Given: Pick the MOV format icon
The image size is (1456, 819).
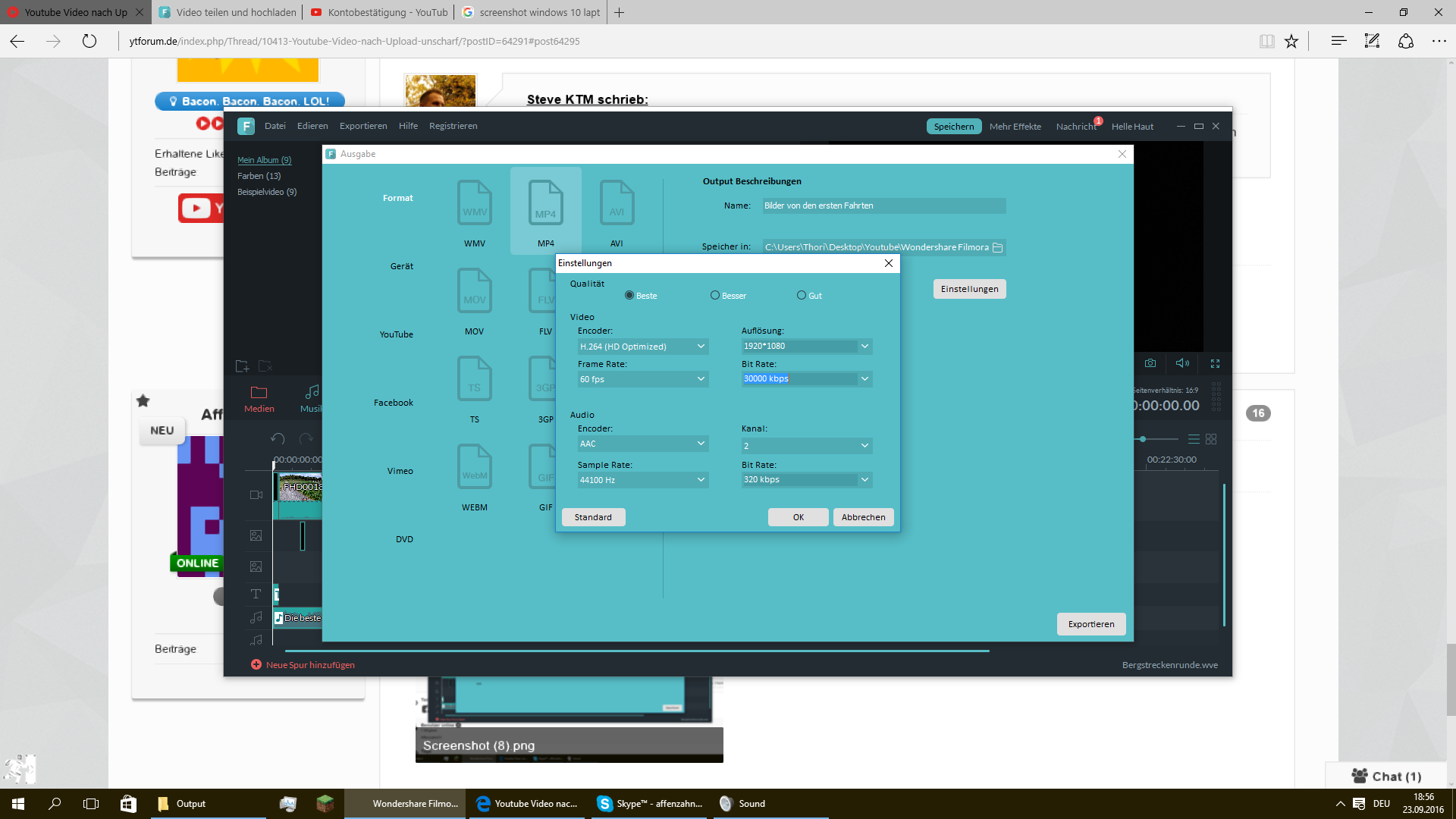Looking at the screenshot, I should point(475,291).
